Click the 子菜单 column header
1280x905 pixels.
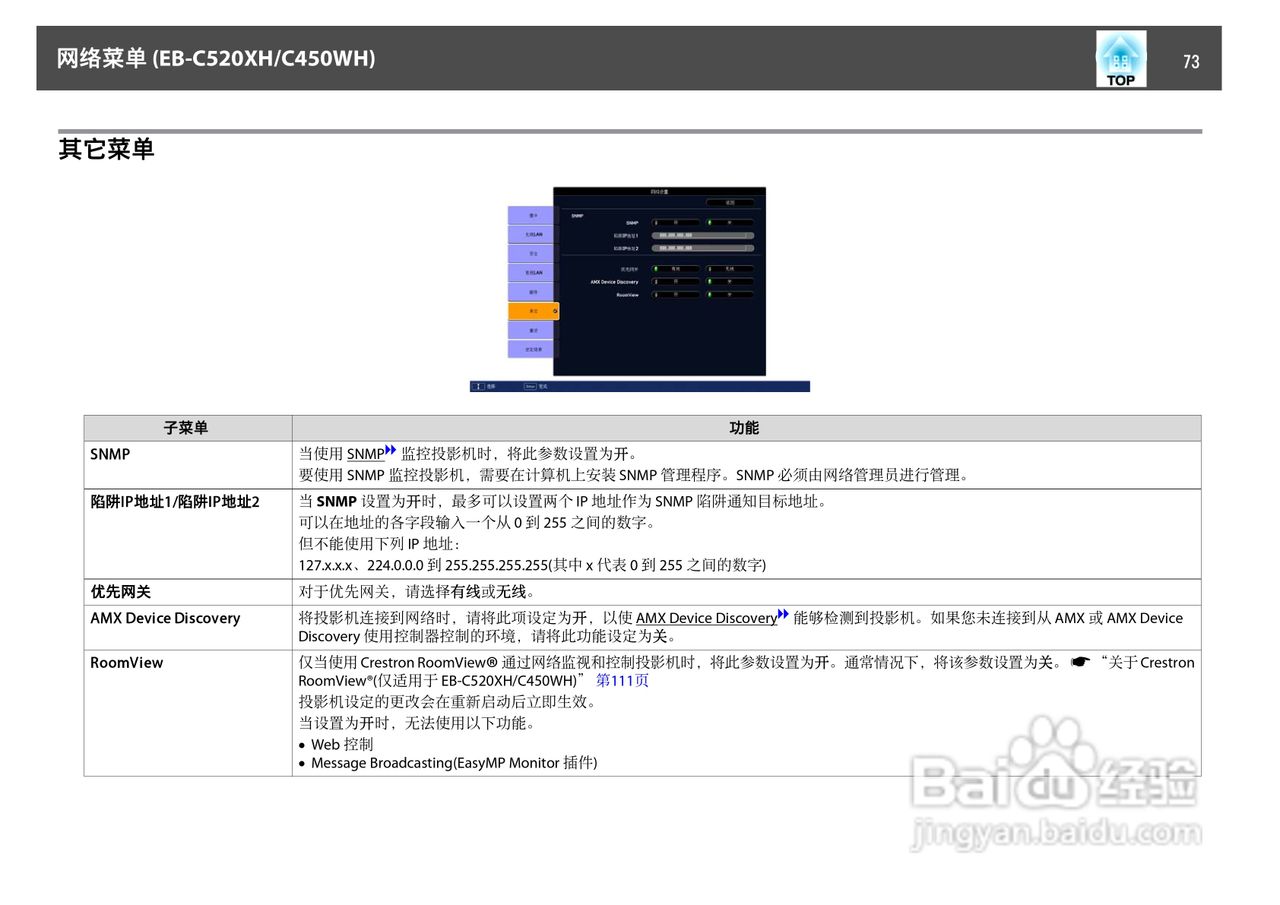click(187, 428)
